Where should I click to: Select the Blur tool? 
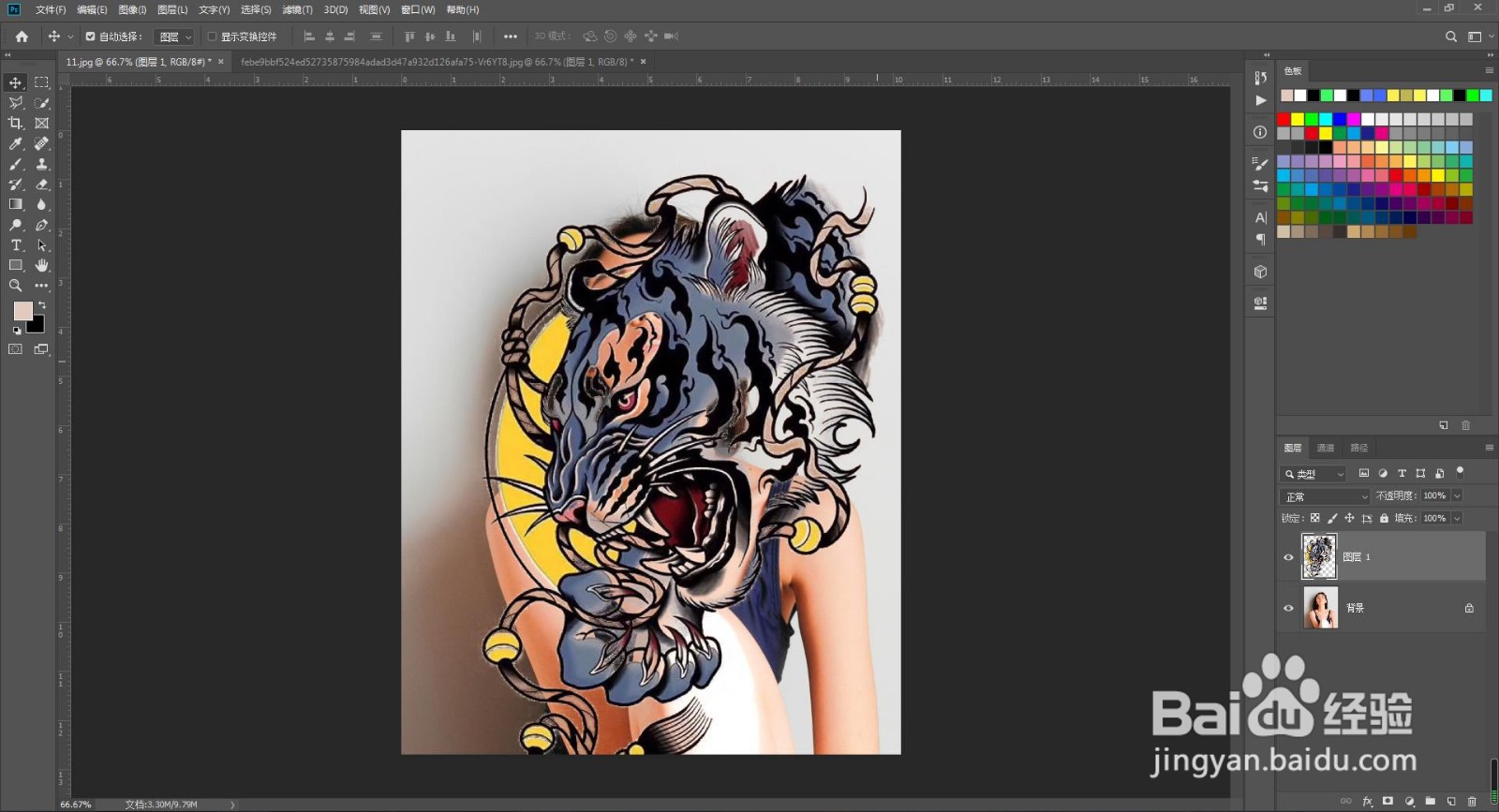click(x=41, y=204)
